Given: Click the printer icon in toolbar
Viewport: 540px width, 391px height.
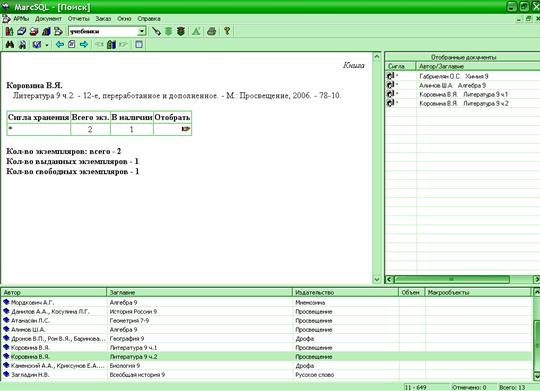Looking at the screenshot, I should (211, 31).
